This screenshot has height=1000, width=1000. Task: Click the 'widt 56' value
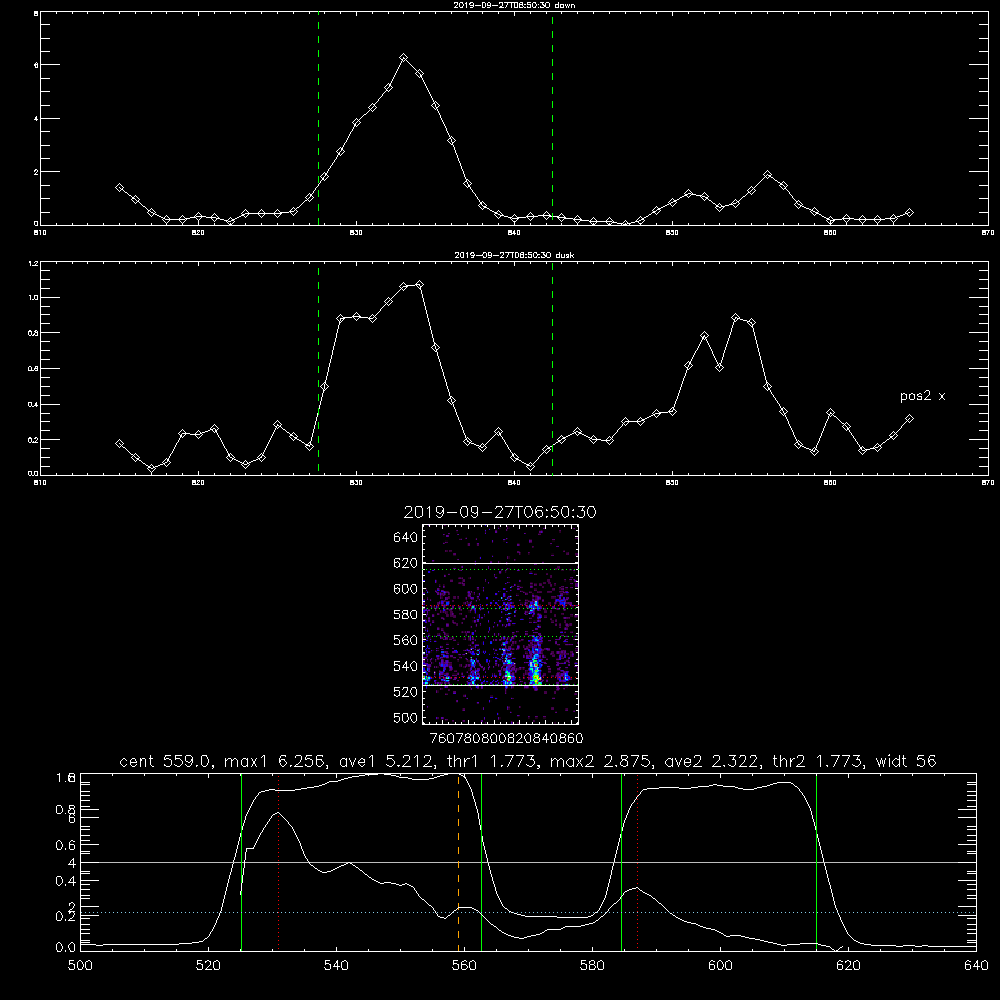[x=906, y=761]
